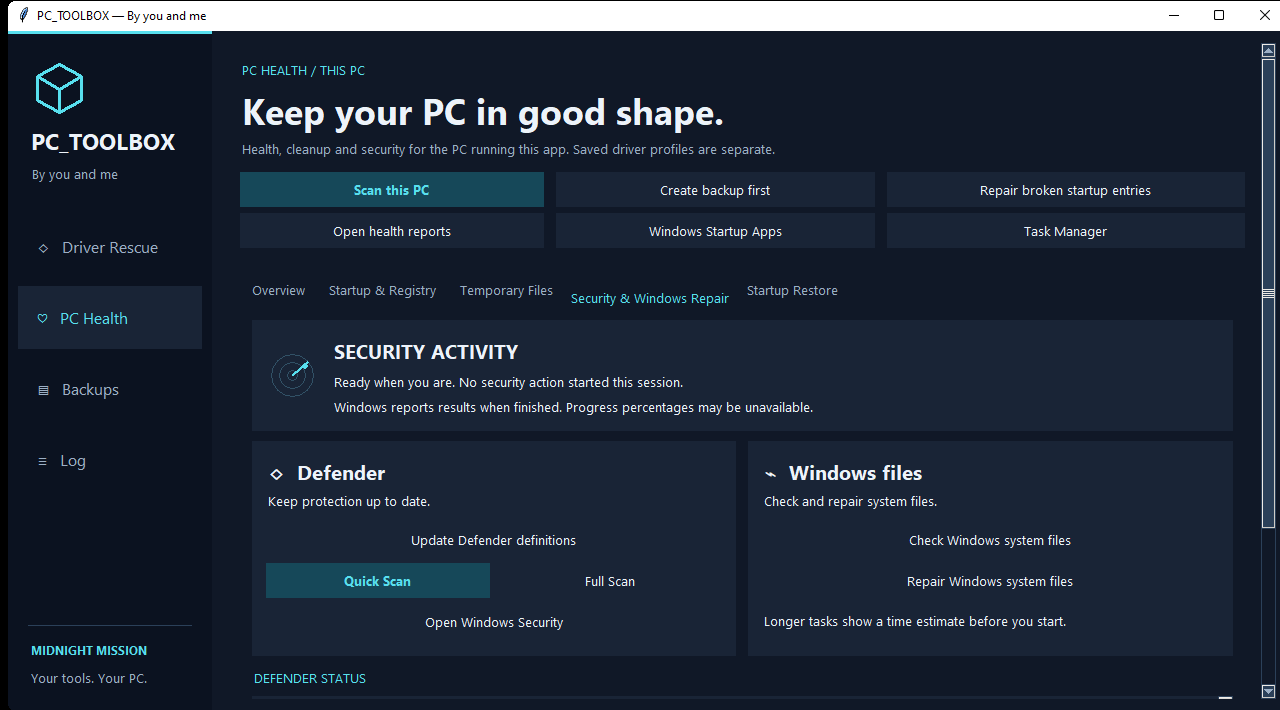Open the Temporary Files tab
The height and width of the screenshot is (710, 1280).
(506, 290)
